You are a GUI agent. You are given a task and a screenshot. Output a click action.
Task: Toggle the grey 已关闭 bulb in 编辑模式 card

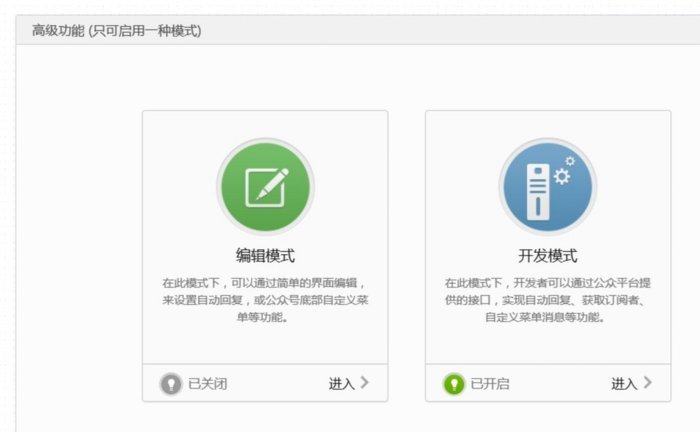tap(171, 384)
